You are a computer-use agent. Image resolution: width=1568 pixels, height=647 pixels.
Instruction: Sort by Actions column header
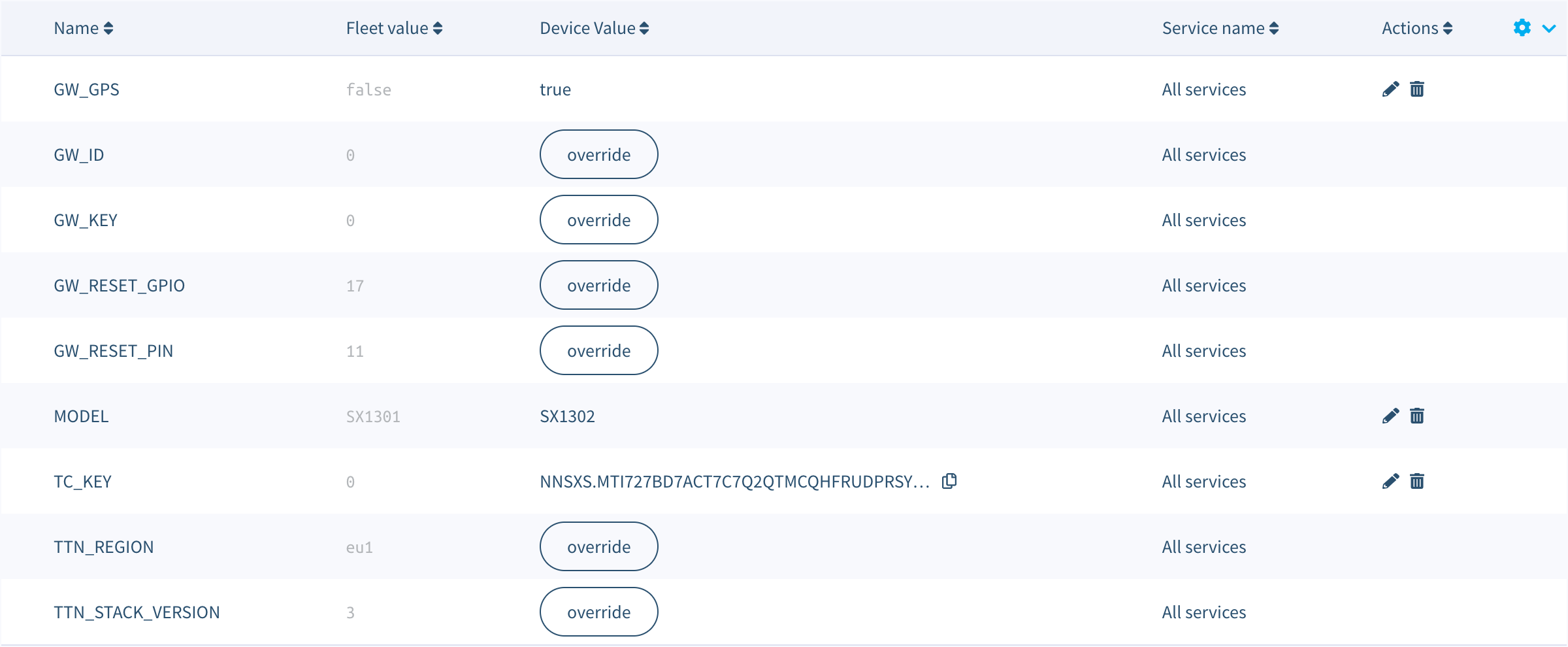tap(1417, 28)
